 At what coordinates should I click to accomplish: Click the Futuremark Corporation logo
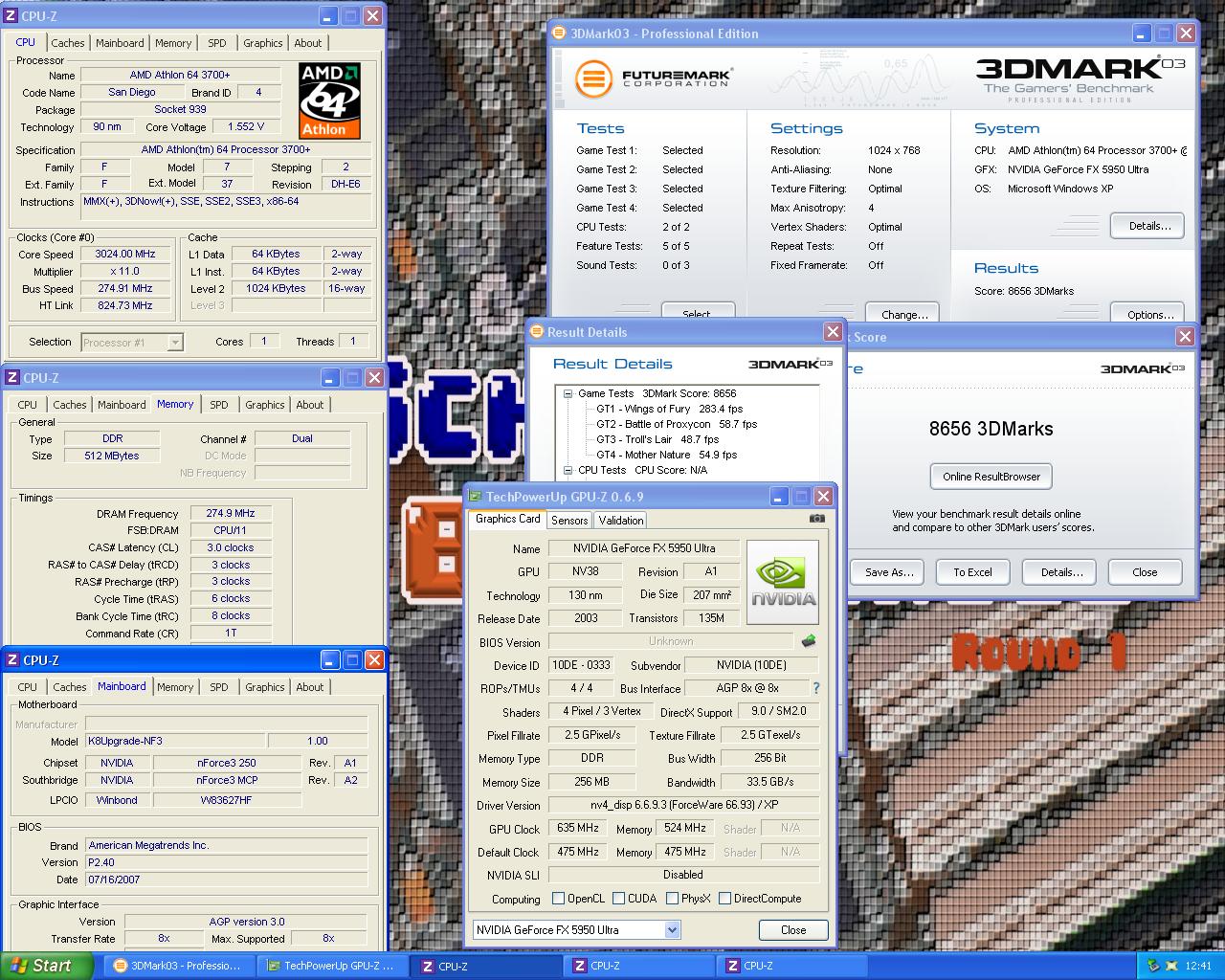tap(655, 78)
